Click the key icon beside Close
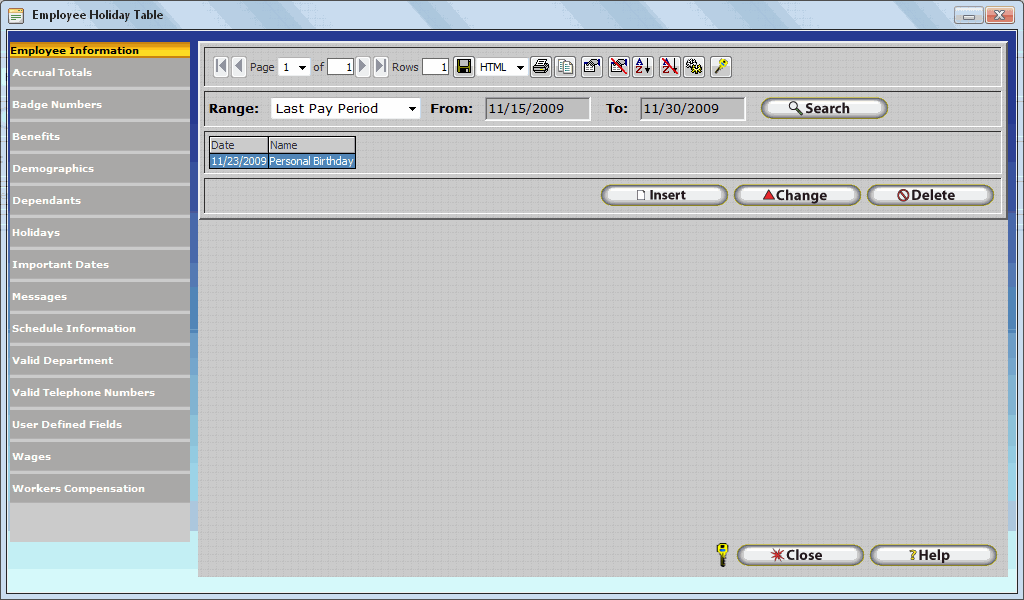 (x=723, y=555)
